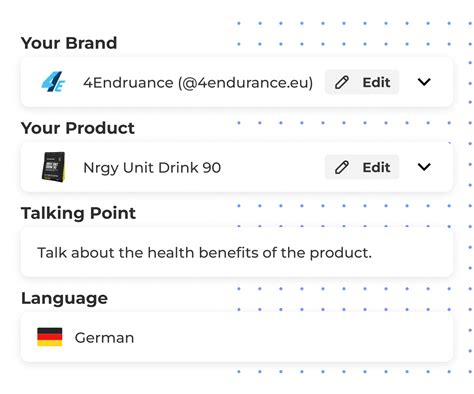
Task: Click the Your Brand heading
Action: pyautogui.click(x=69, y=43)
